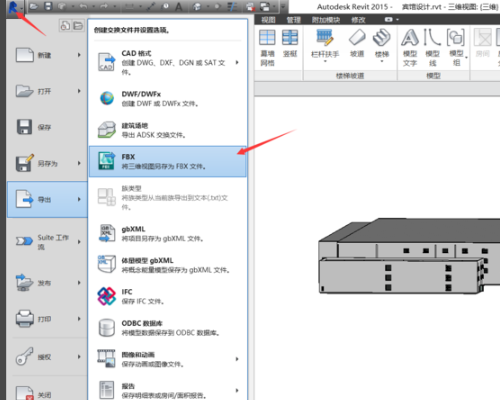Image resolution: width=500 pixels, height=400 pixels.
Task: Click the Open folder icon in quick access toolbar
Action: 34,6
